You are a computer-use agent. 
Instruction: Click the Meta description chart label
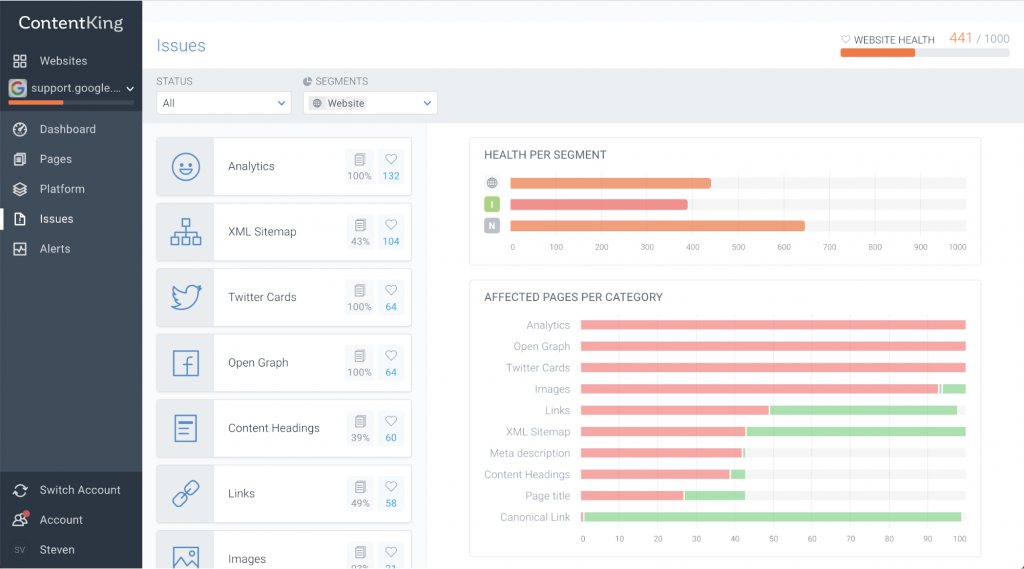click(x=530, y=453)
